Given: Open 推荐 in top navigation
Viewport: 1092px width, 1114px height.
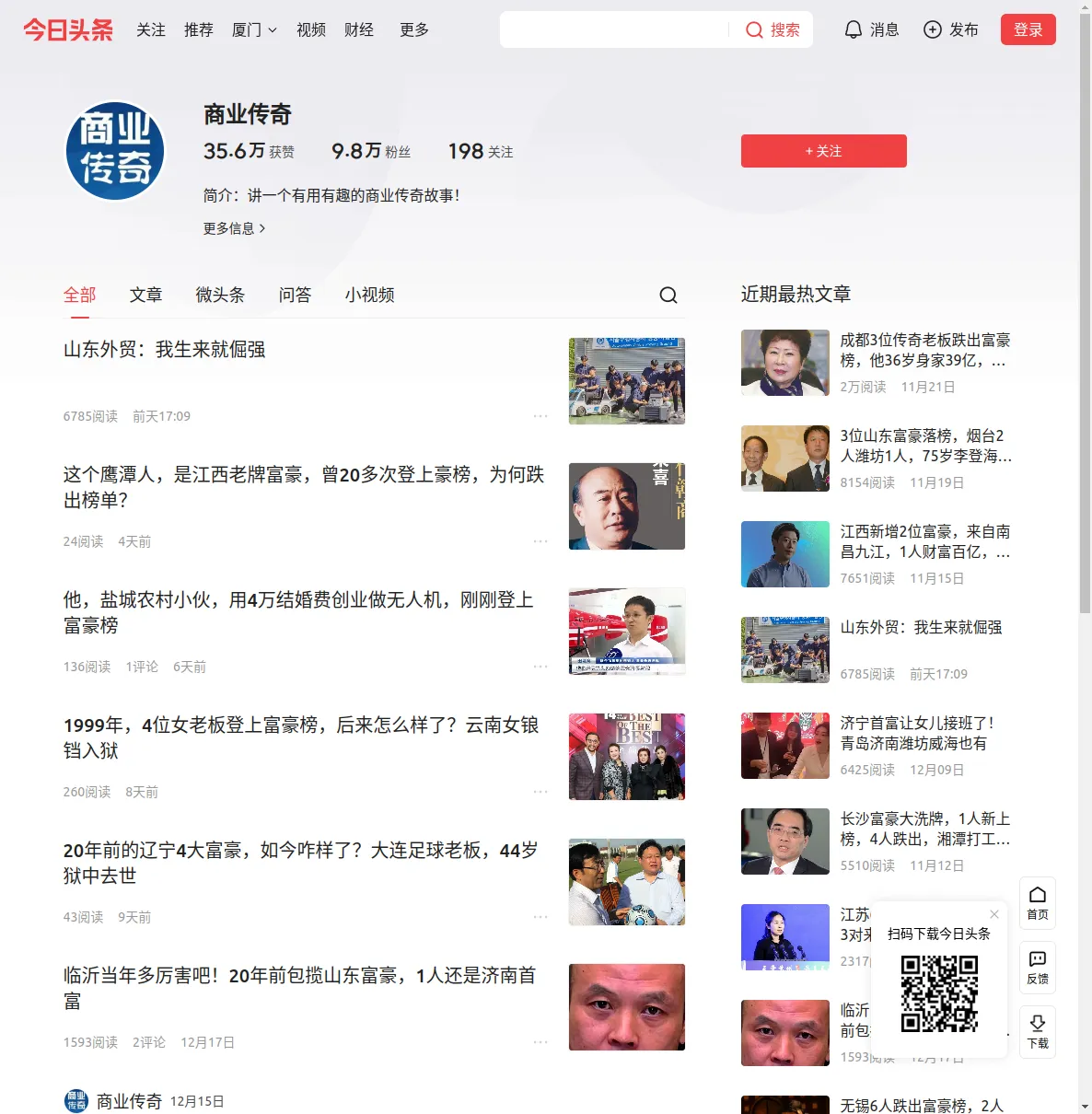Looking at the screenshot, I should (199, 30).
